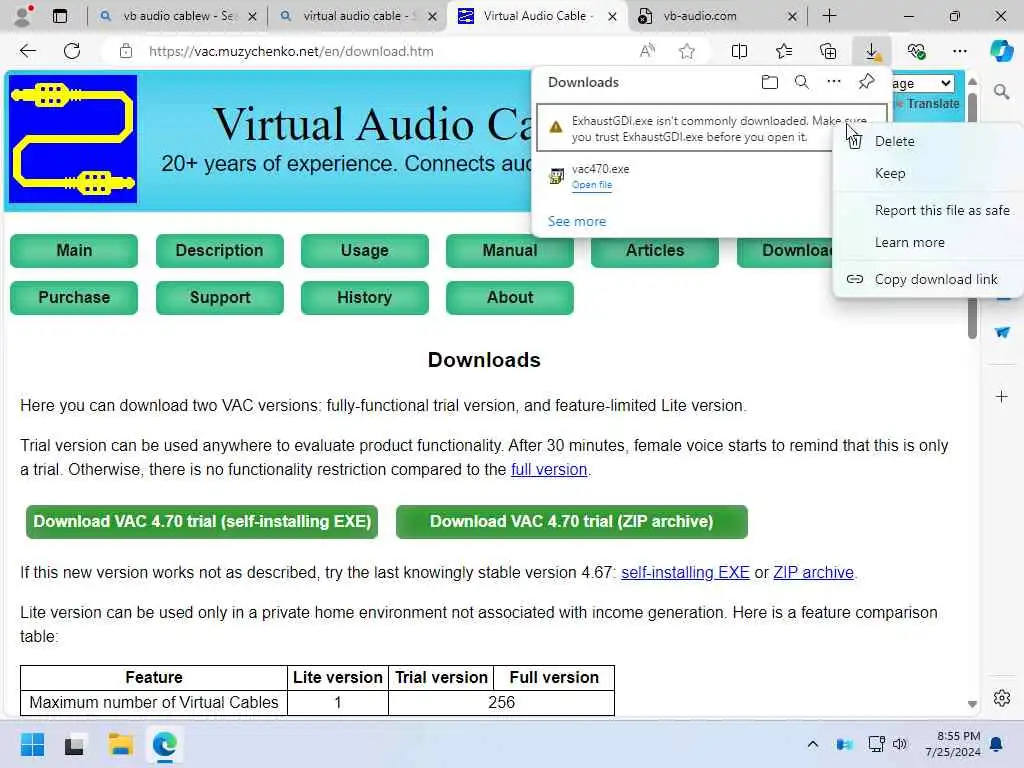The image size is (1024, 768).
Task: Search downloads with magnifier icon
Action: pos(801,82)
